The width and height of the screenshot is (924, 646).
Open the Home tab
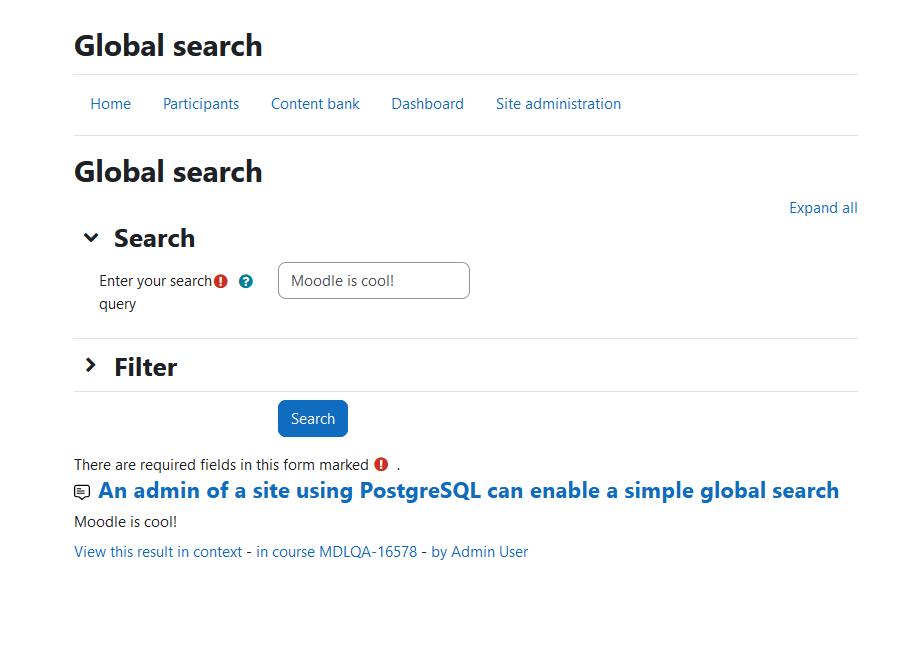point(111,104)
